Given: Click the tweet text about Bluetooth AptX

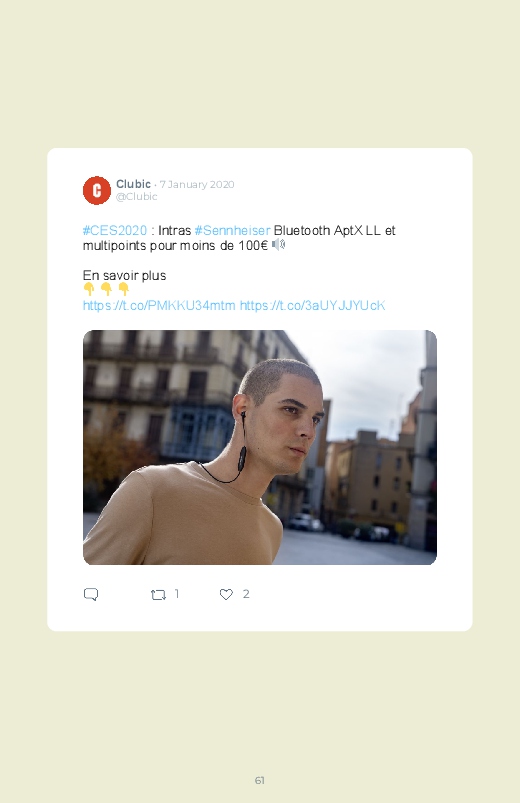Looking at the screenshot, I should [239, 238].
